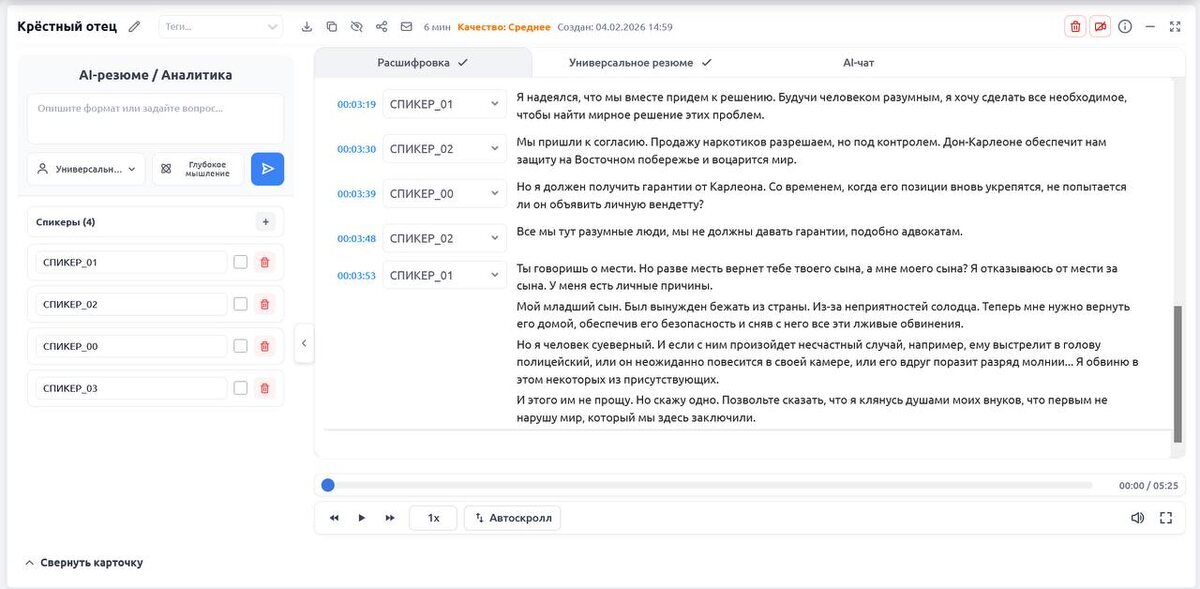1200x589 pixels.
Task: Collapse the card via Свернуть карточку
Action: point(84,563)
